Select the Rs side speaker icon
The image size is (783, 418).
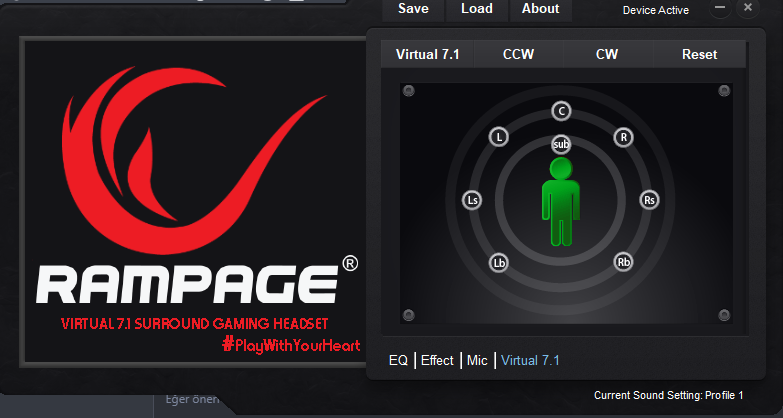[x=649, y=200]
